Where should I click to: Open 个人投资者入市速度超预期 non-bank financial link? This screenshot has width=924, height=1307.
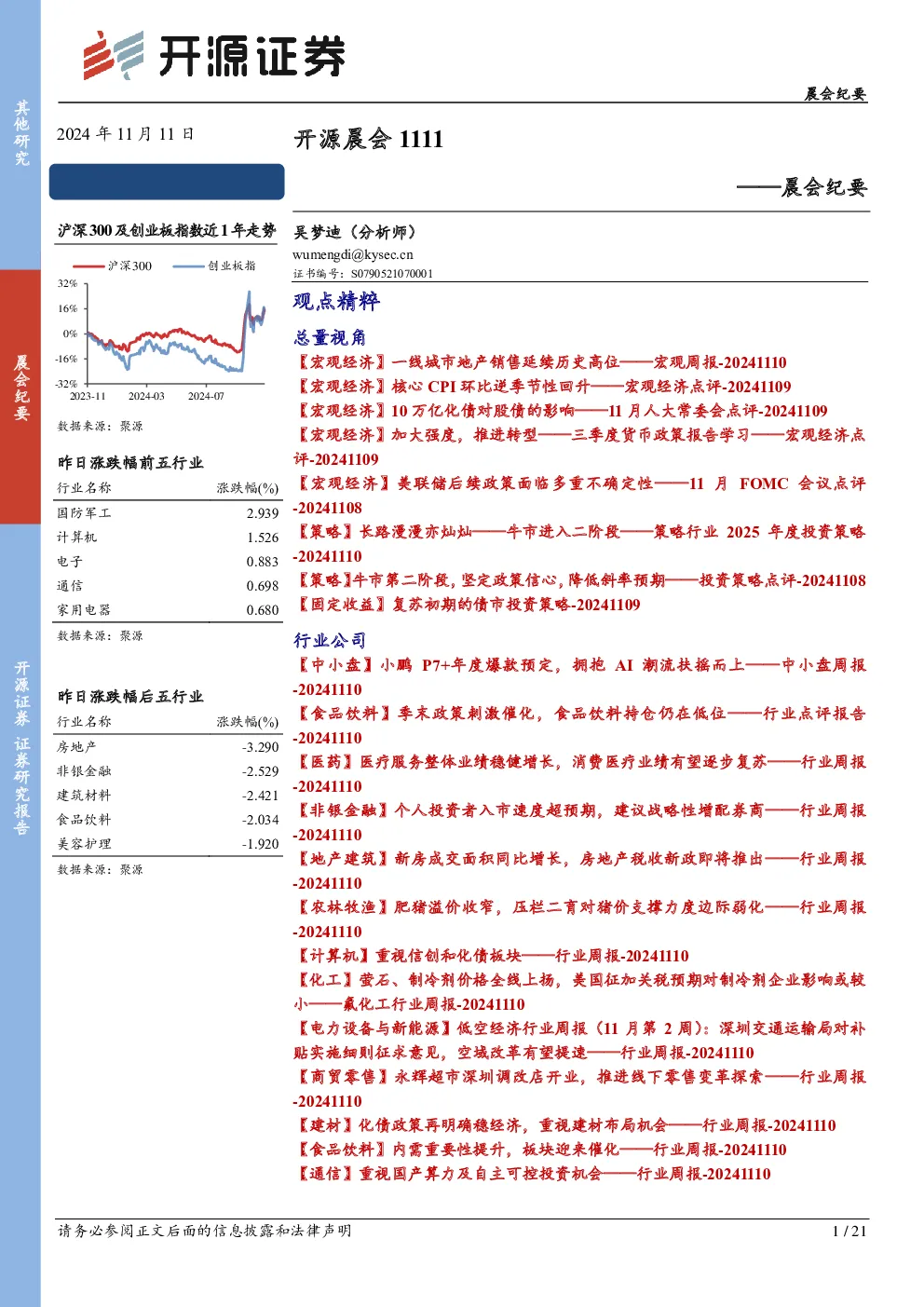(579, 823)
